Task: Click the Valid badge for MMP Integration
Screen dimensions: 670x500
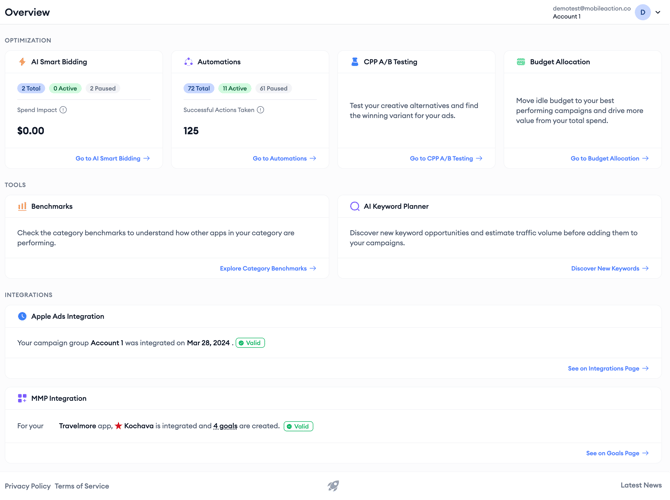Action: click(298, 426)
